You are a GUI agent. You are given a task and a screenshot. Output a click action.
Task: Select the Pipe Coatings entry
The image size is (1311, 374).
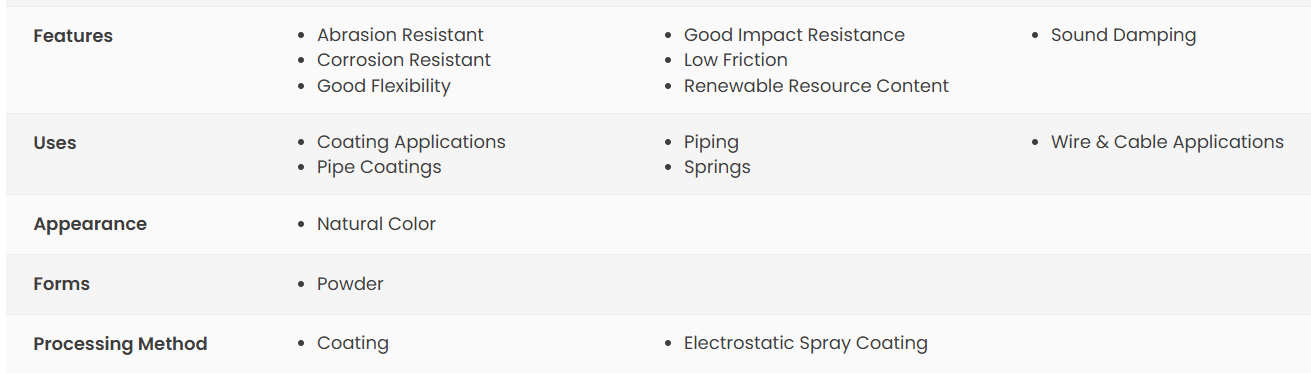379,167
